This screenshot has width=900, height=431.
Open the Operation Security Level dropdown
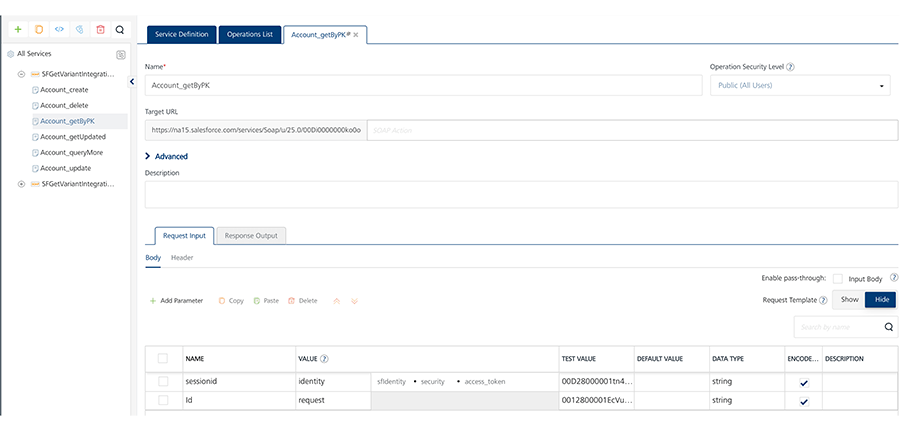[x=800, y=86]
